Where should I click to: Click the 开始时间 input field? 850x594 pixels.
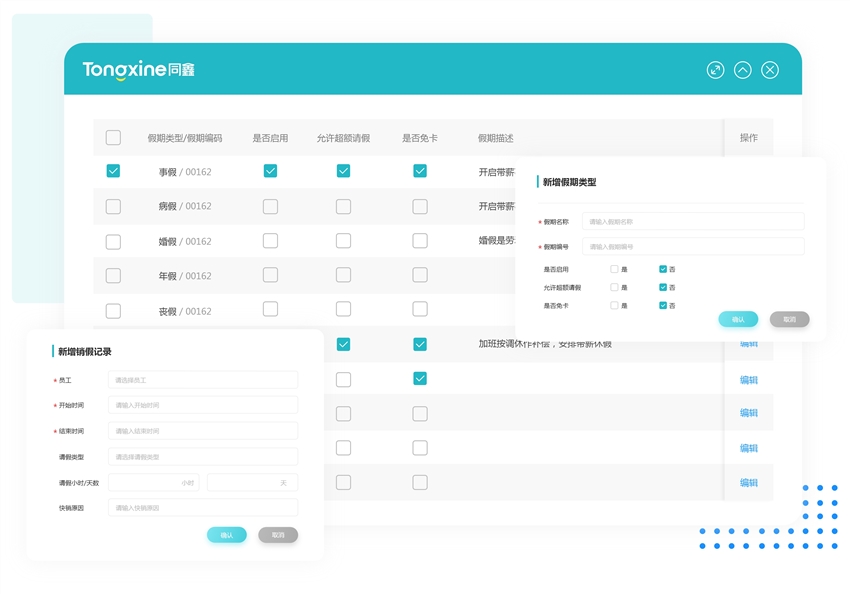tap(202, 405)
